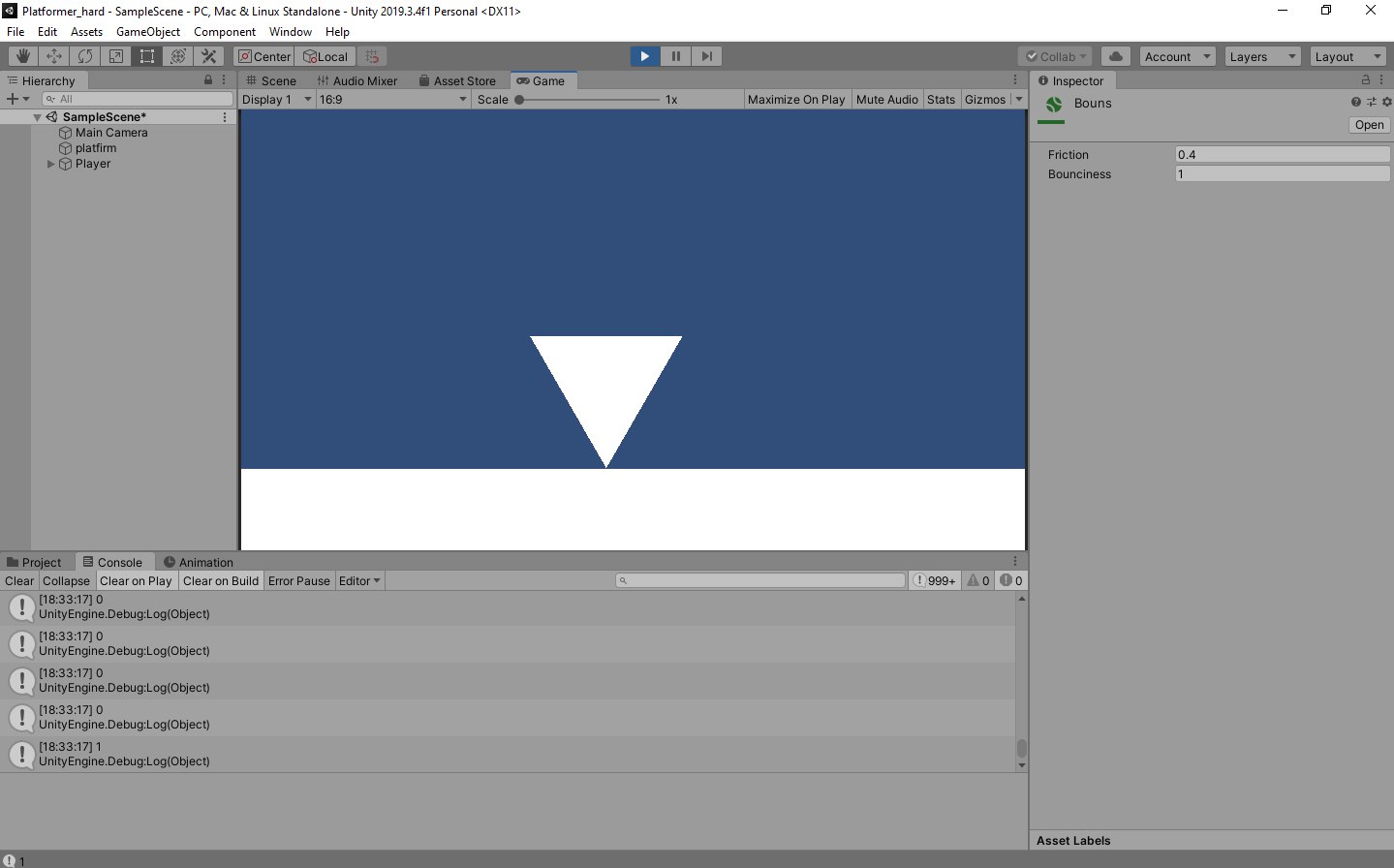The height and width of the screenshot is (868, 1394).
Task: Open the Component menu
Action: (x=225, y=31)
